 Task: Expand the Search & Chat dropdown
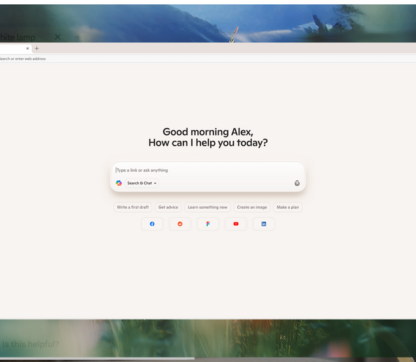click(142, 183)
